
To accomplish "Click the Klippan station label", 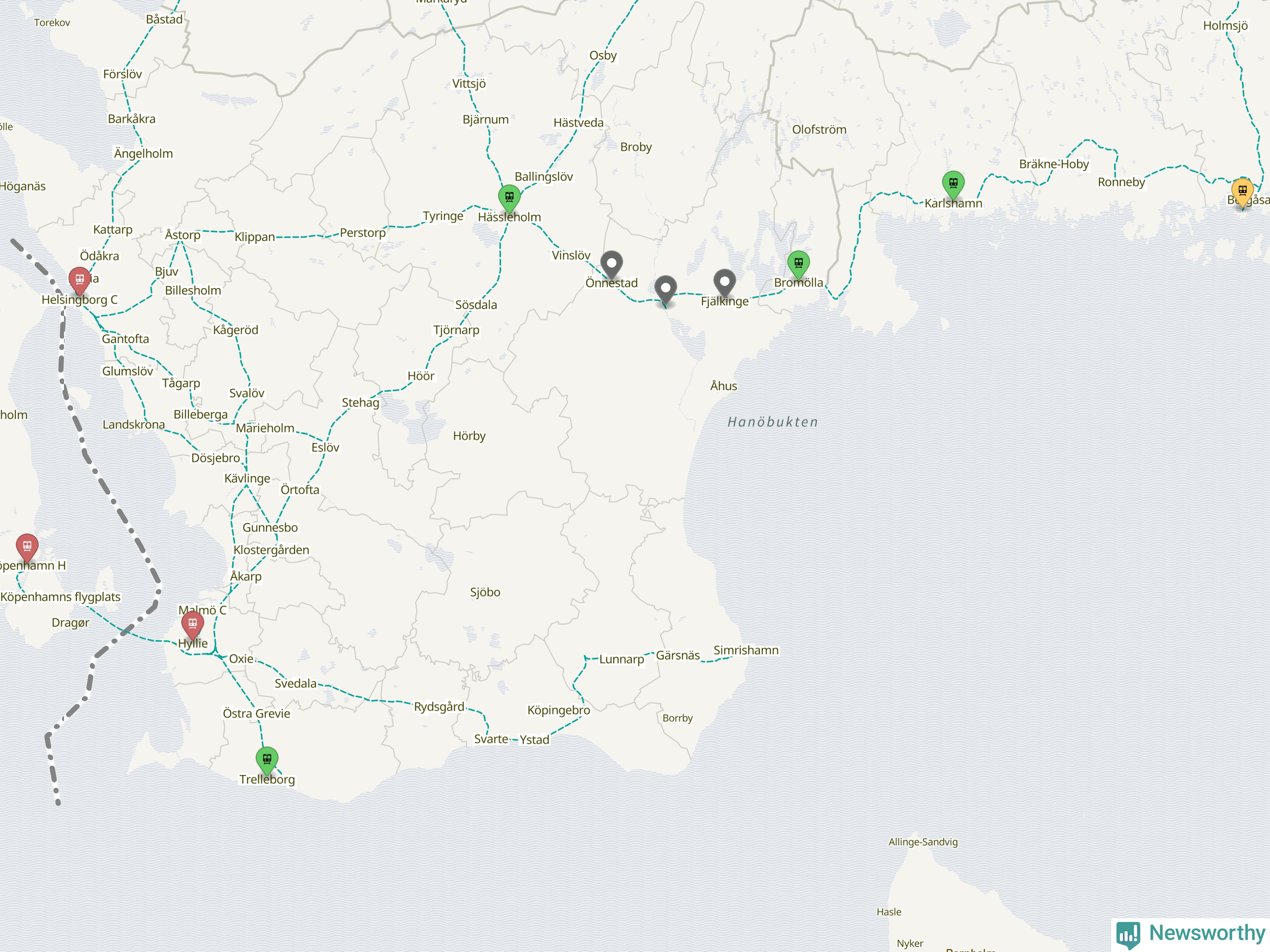I will [x=254, y=237].
